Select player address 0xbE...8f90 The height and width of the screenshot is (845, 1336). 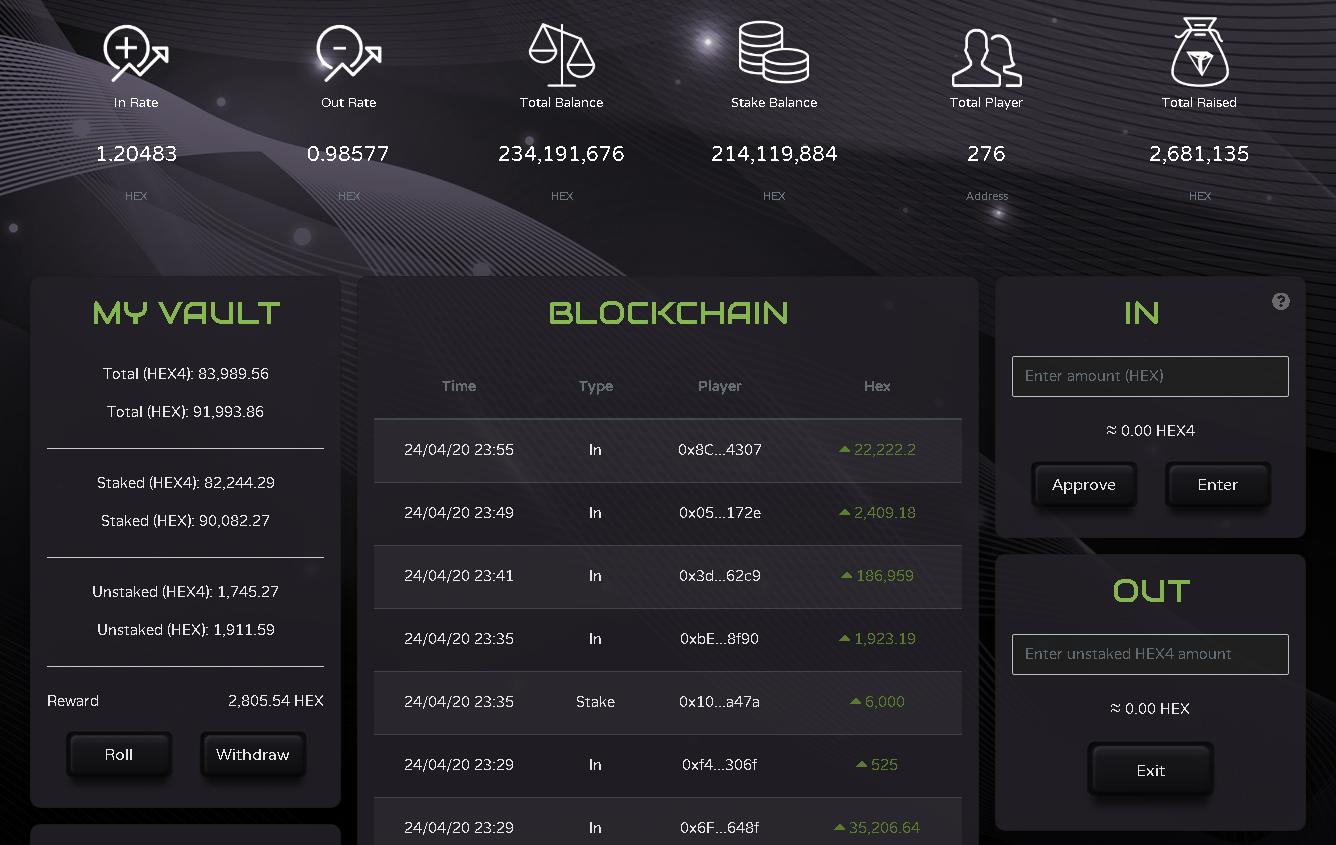pyautogui.click(x=719, y=639)
